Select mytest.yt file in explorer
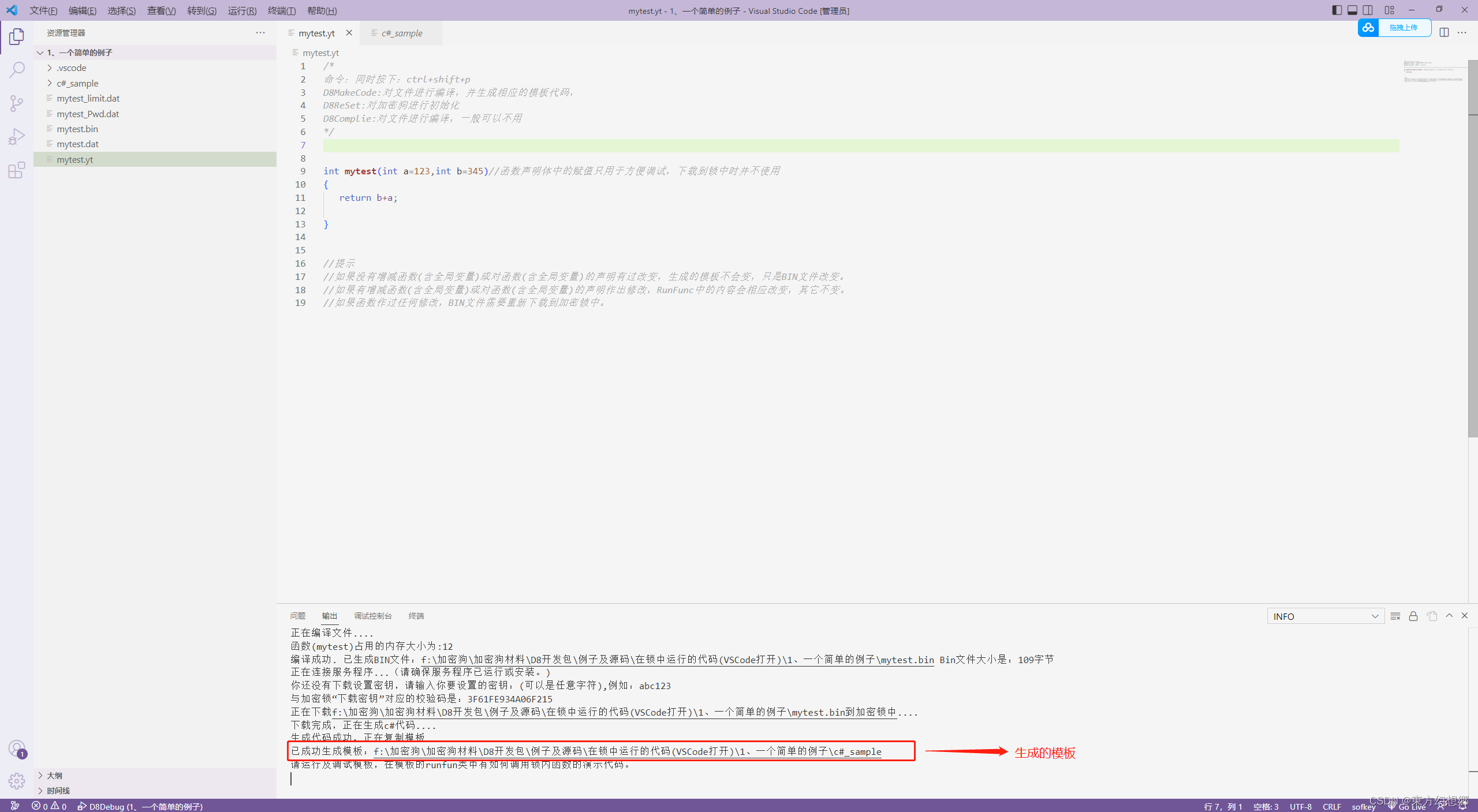 point(155,159)
